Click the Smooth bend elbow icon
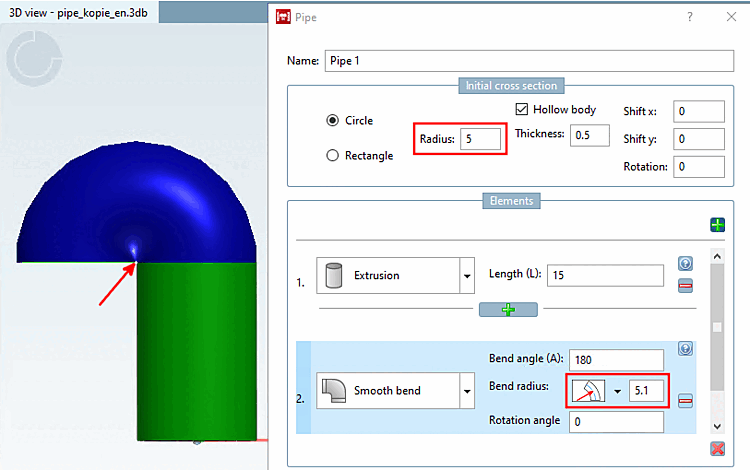Screen dimensions: 750x470 333,390
